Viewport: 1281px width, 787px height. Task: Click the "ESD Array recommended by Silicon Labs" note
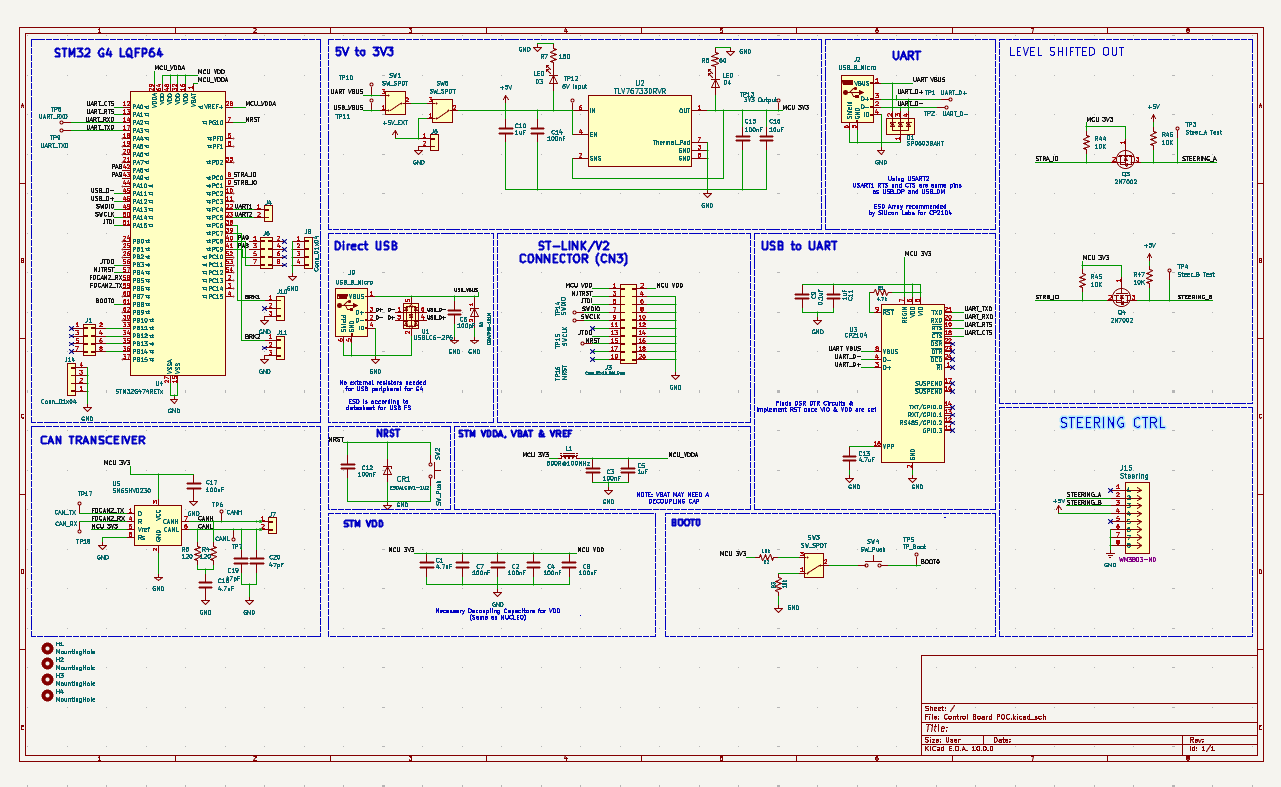pos(910,209)
